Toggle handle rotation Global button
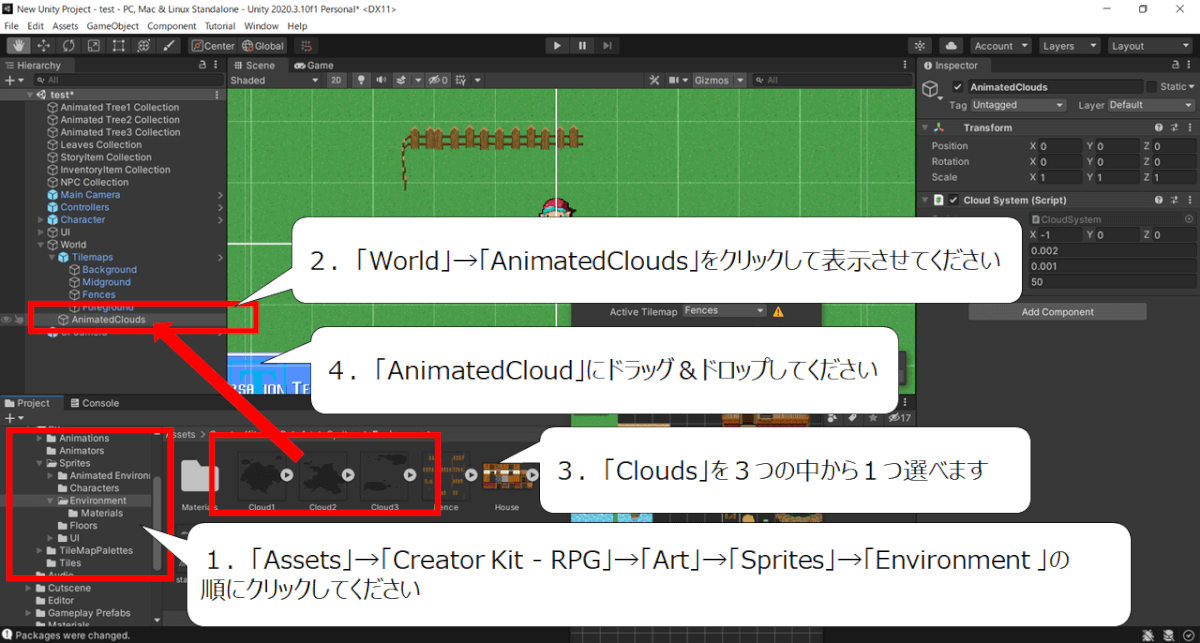The width and height of the screenshot is (1200, 643). (262, 45)
